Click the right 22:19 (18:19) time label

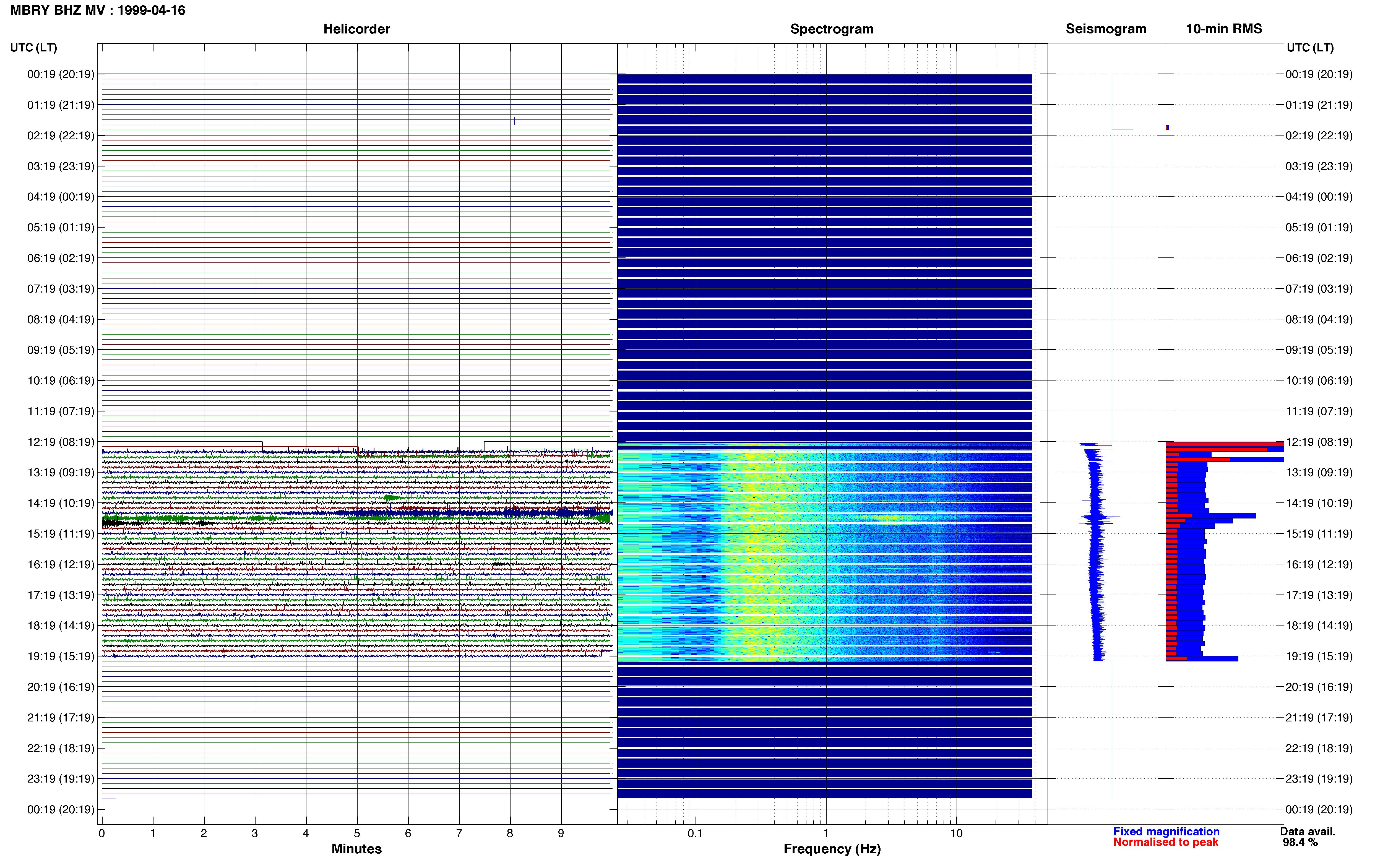pos(1319,749)
